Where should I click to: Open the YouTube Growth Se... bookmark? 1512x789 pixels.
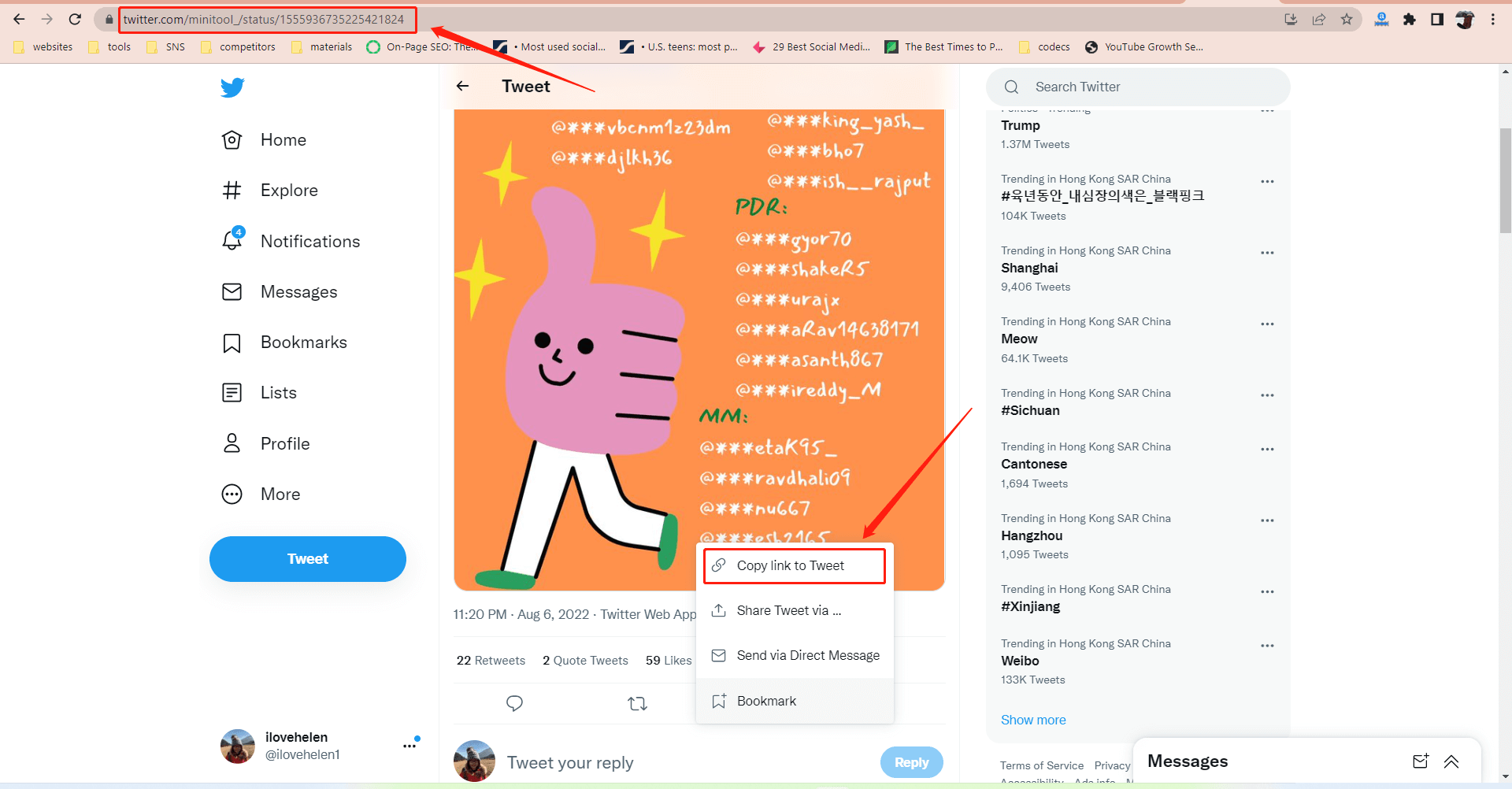click(1144, 47)
